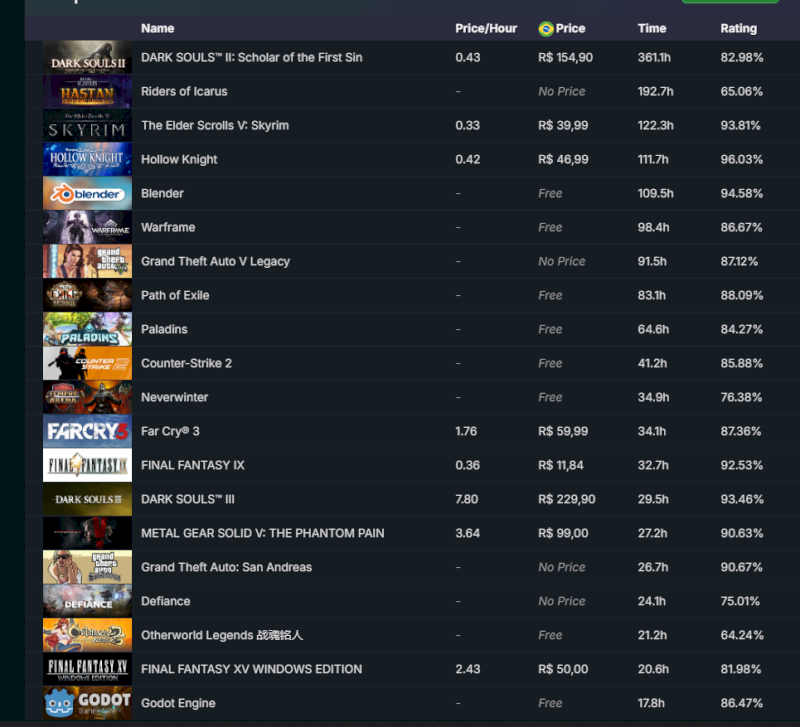The height and width of the screenshot is (727, 800).
Task: Select the Paladins cover thumbnail
Action: coord(87,330)
